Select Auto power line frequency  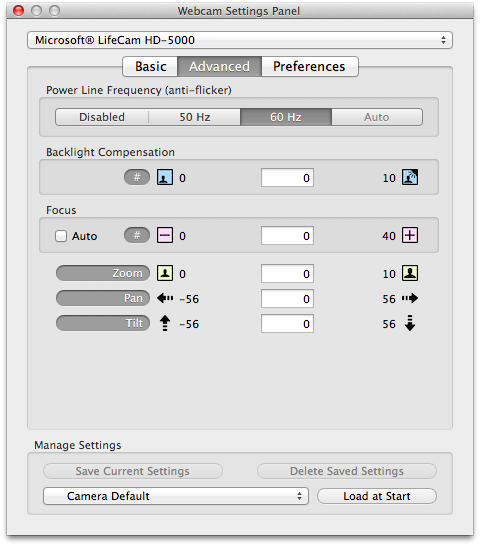coord(377,117)
